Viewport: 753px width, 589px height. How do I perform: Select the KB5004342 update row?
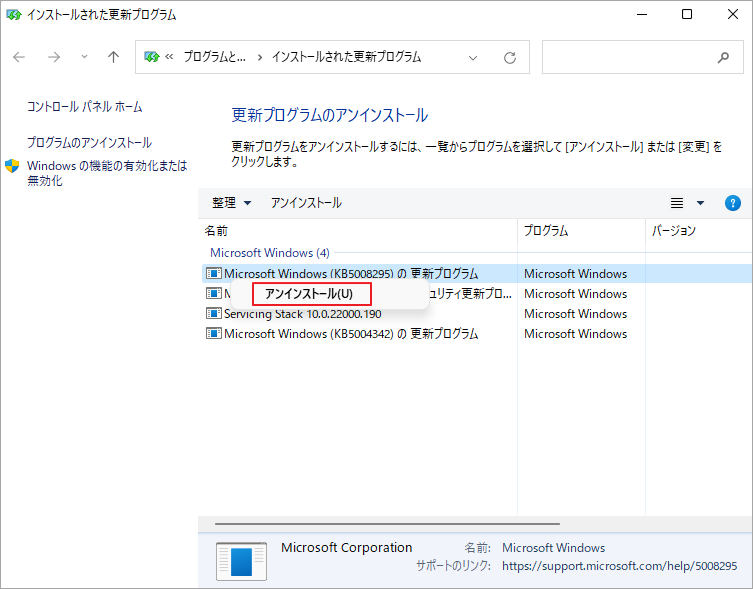coord(351,333)
